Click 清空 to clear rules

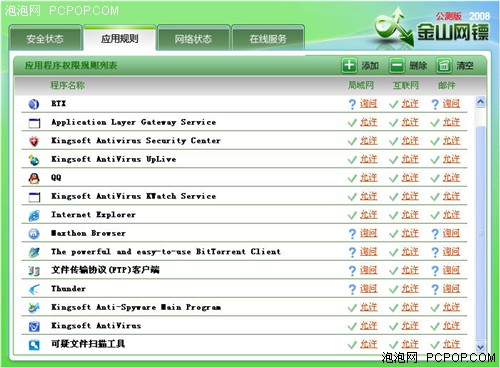point(465,66)
